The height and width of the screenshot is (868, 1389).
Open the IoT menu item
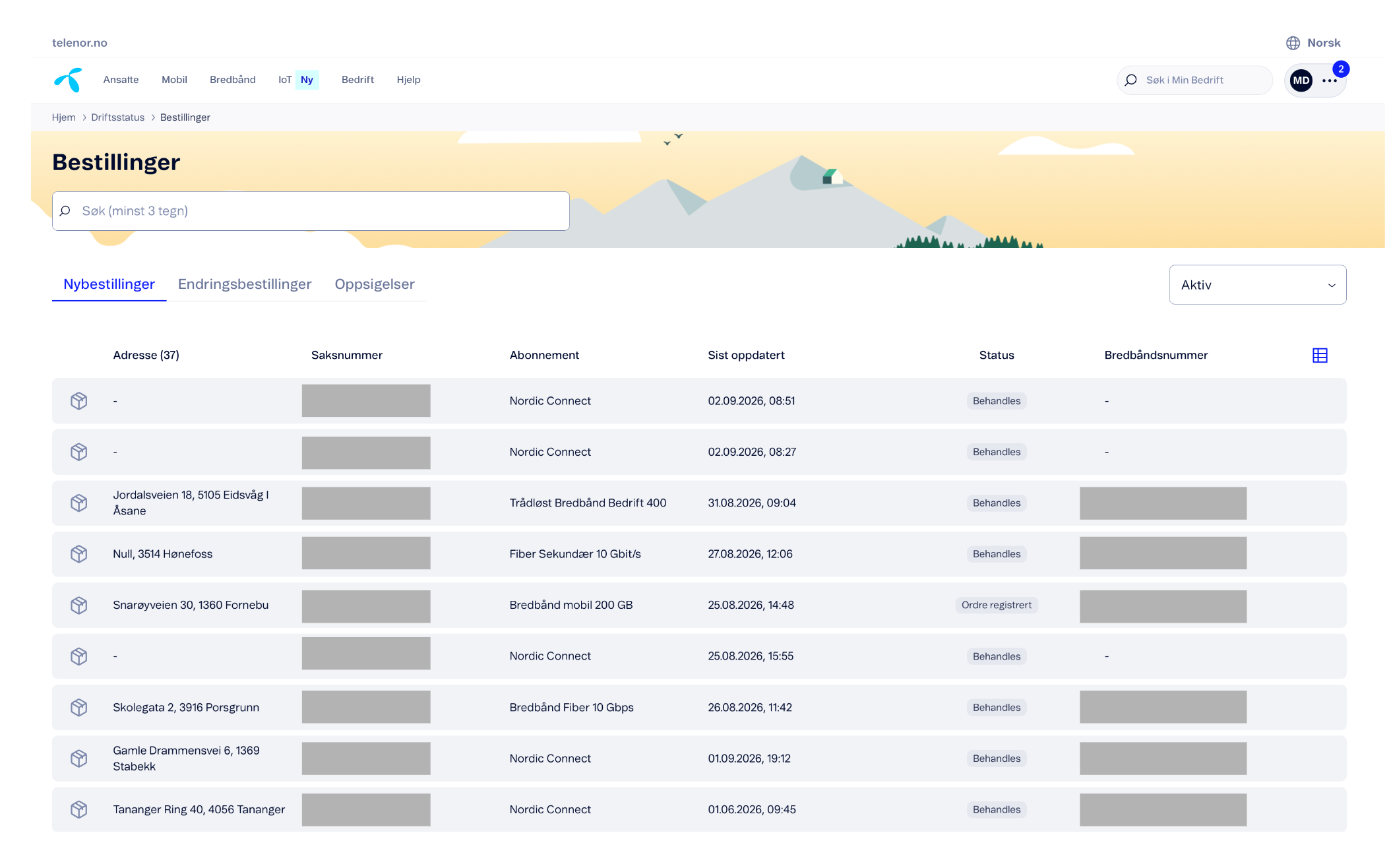click(x=285, y=80)
